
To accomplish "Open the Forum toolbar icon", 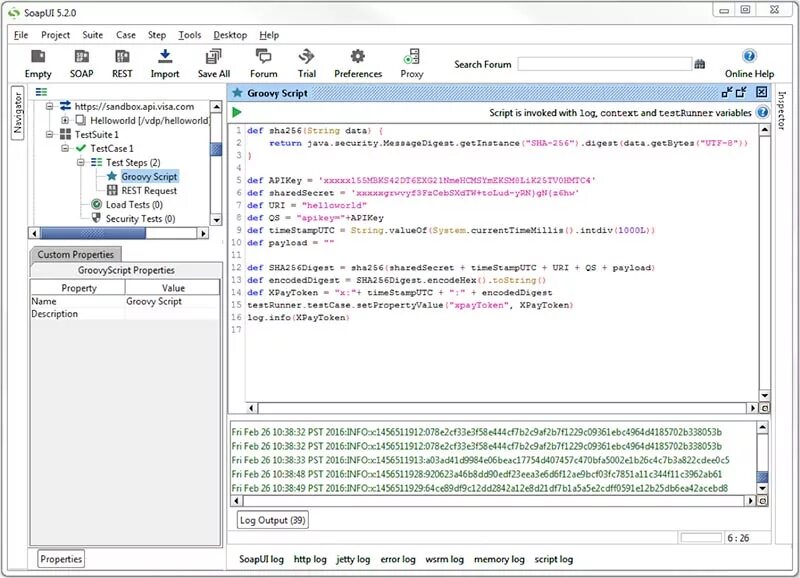I will (263, 63).
